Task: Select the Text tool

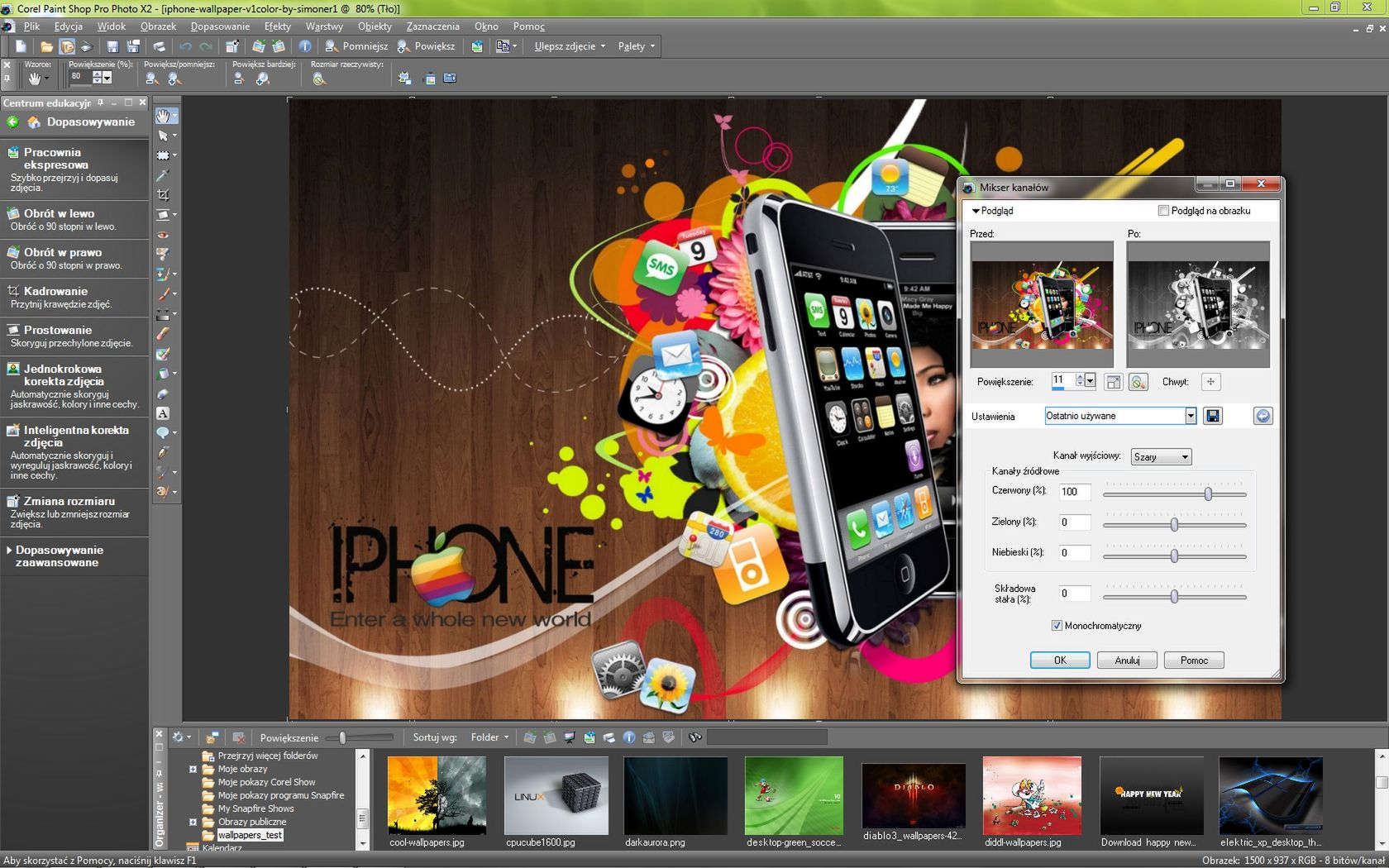Action: click(163, 413)
